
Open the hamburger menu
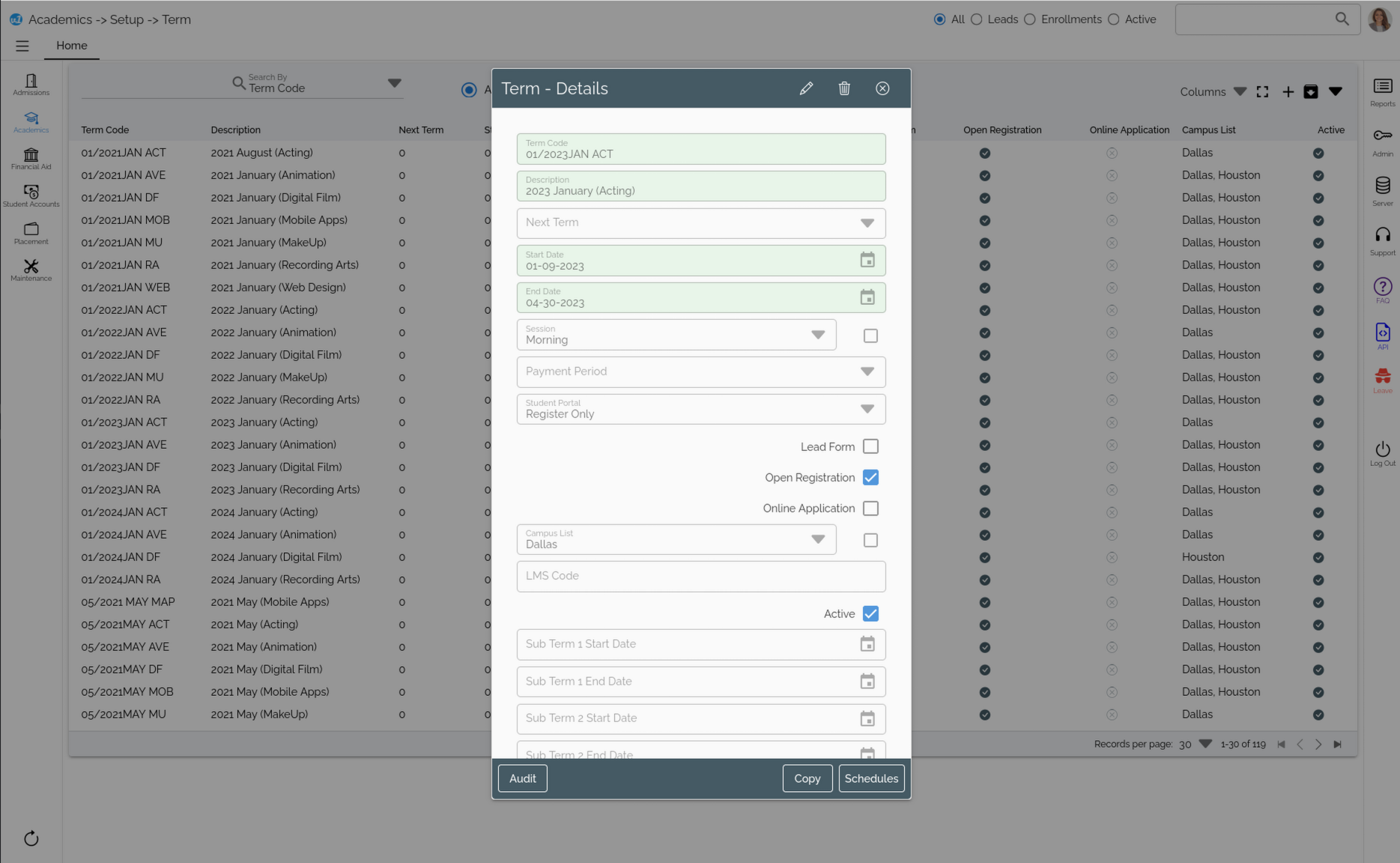22,46
